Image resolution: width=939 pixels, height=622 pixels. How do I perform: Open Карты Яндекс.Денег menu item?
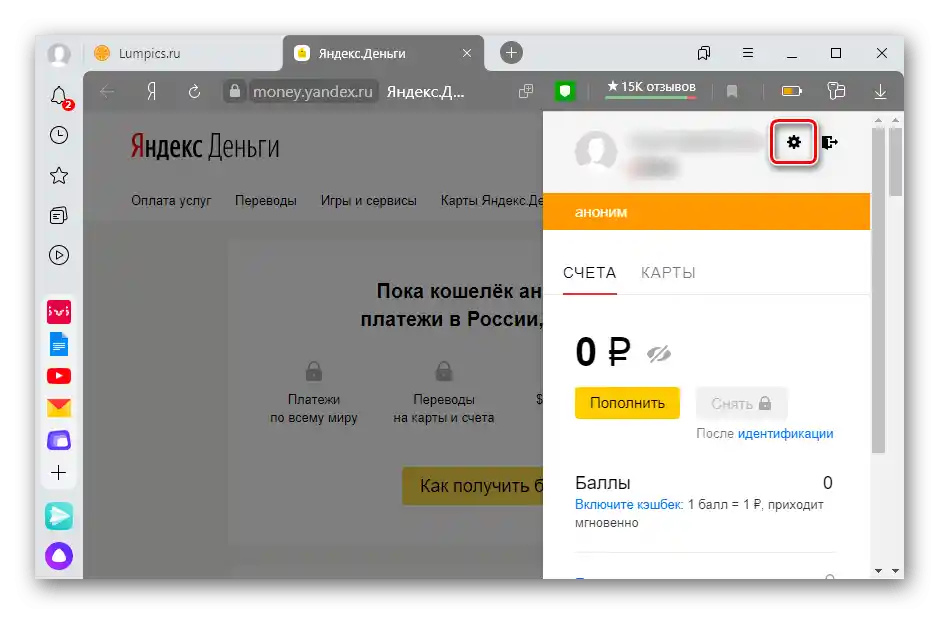(x=492, y=201)
